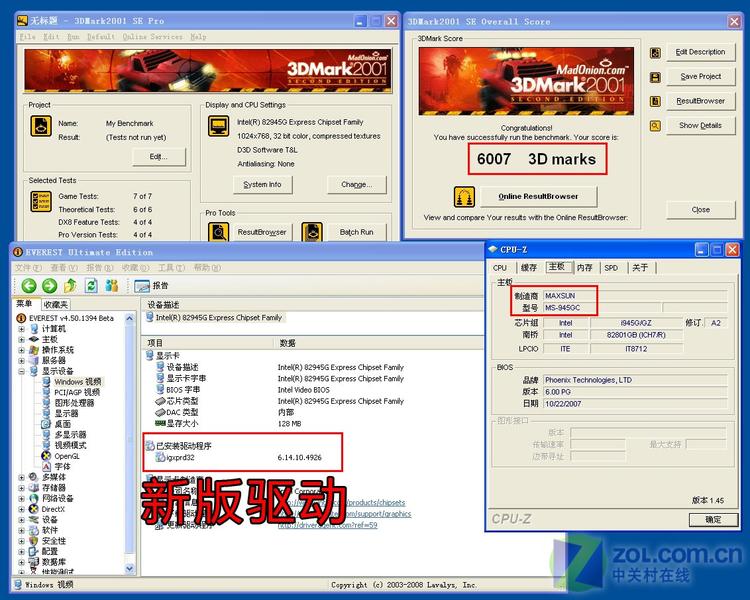Expand the DirectX node in tree
The height and width of the screenshot is (600, 750).
pyautogui.click(x=22, y=509)
